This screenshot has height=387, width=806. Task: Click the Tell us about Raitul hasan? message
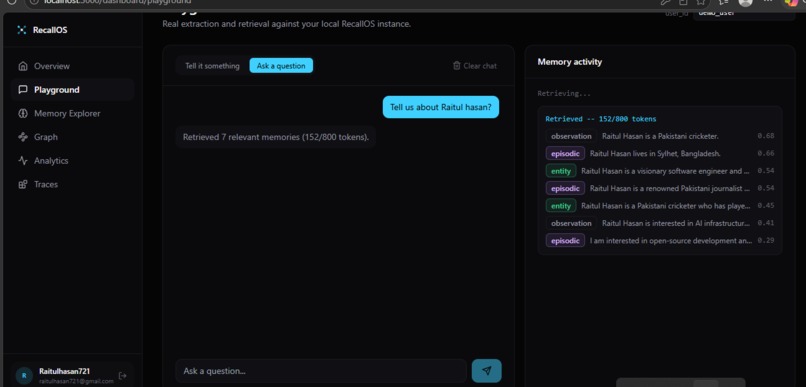coord(441,107)
